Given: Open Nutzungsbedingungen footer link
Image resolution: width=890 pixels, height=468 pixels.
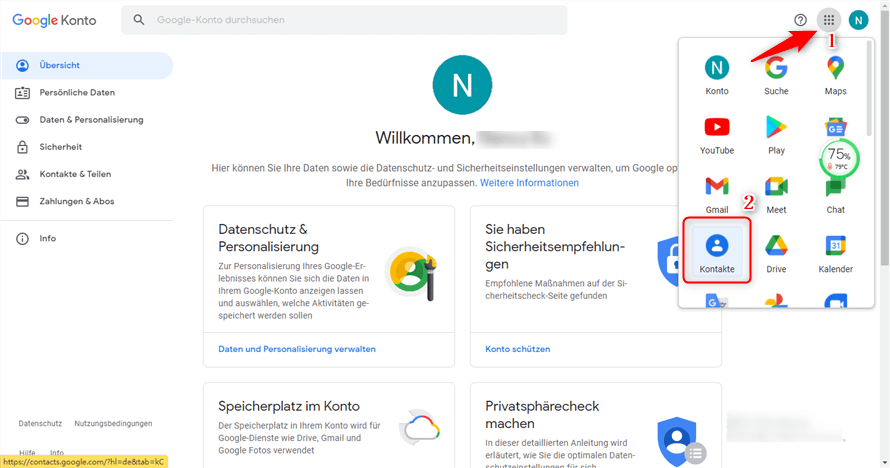Looking at the screenshot, I should point(113,423).
